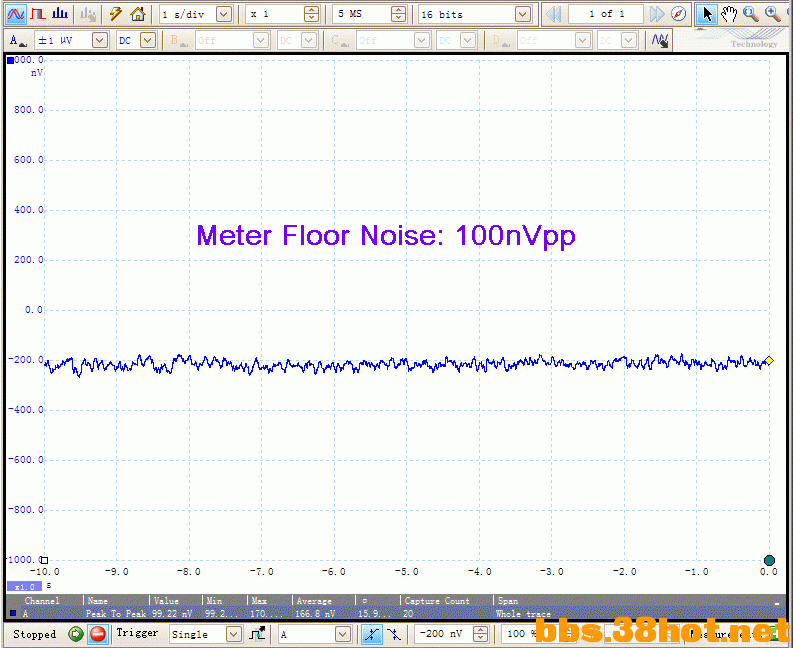Open the trigger source A dropdown
This screenshot has height=648, width=793.
pyautogui.click(x=342, y=634)
